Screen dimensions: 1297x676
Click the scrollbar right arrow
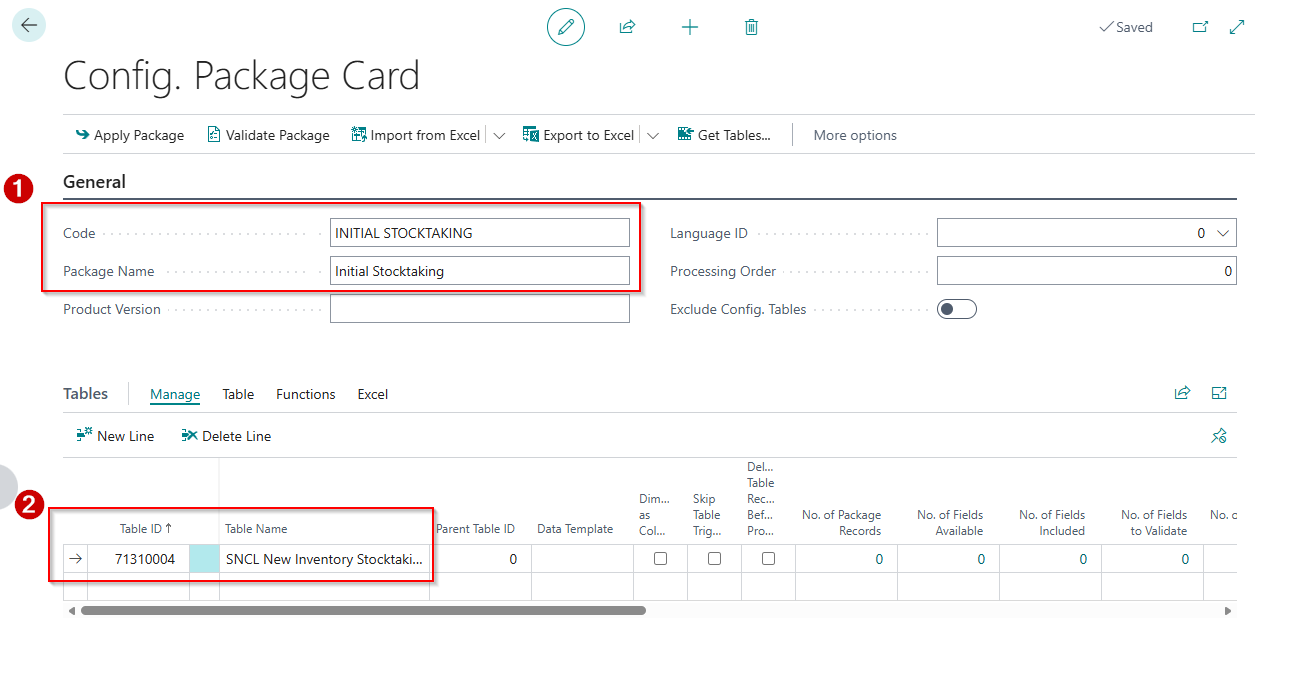coord(1228,610)
